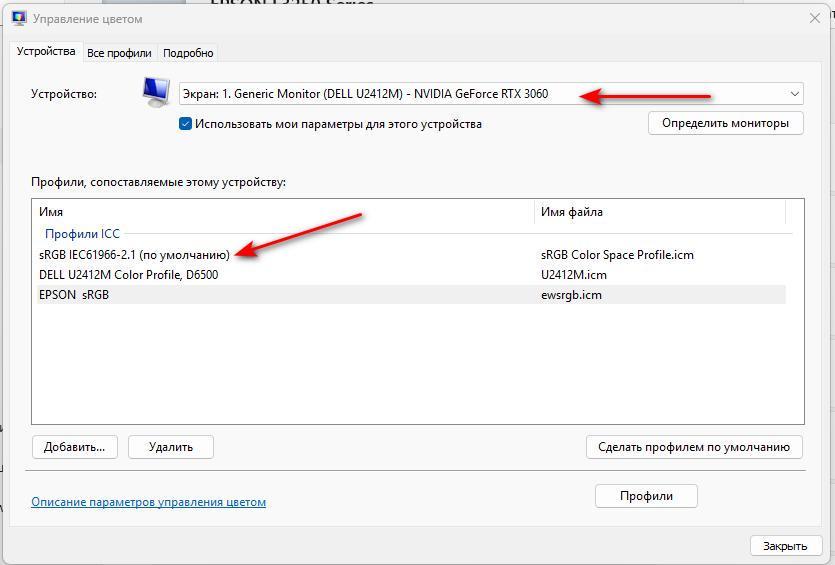The width and height of the screenshot is (835, 565).
Task: Open the Профили button
Action: (x=646, y=496)
